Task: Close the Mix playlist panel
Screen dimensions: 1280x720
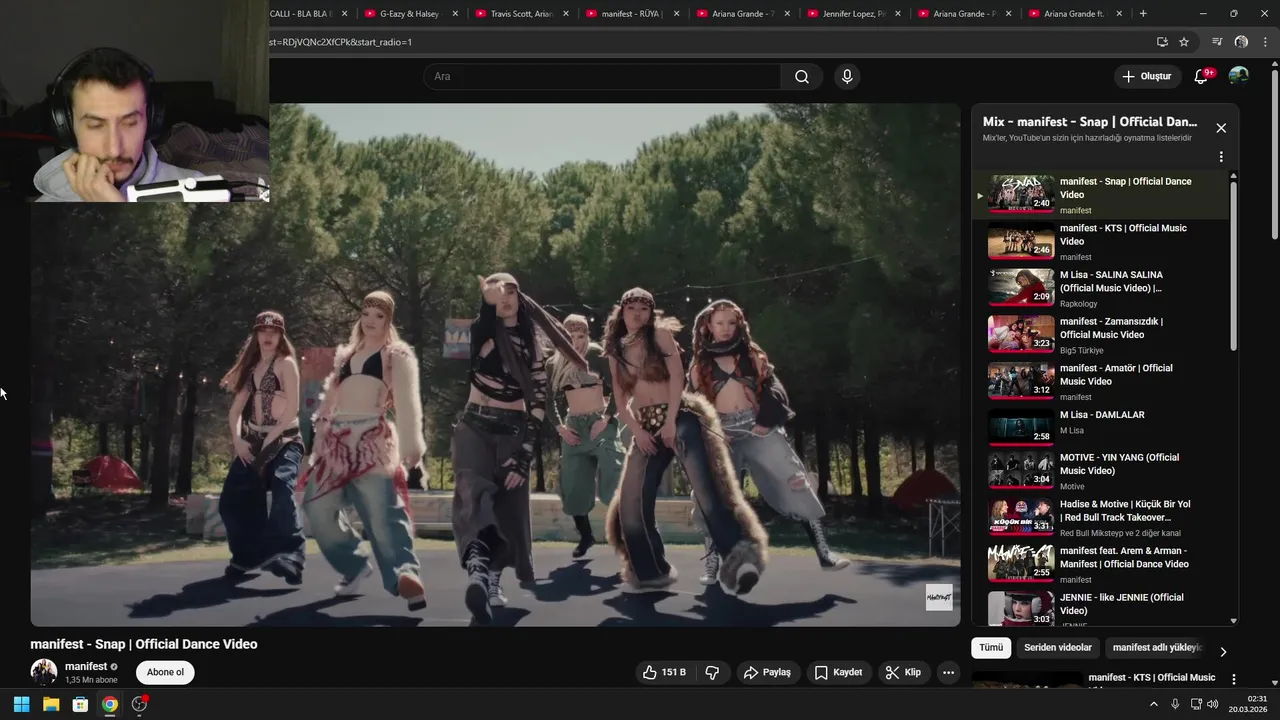Action: [1221, 128]
